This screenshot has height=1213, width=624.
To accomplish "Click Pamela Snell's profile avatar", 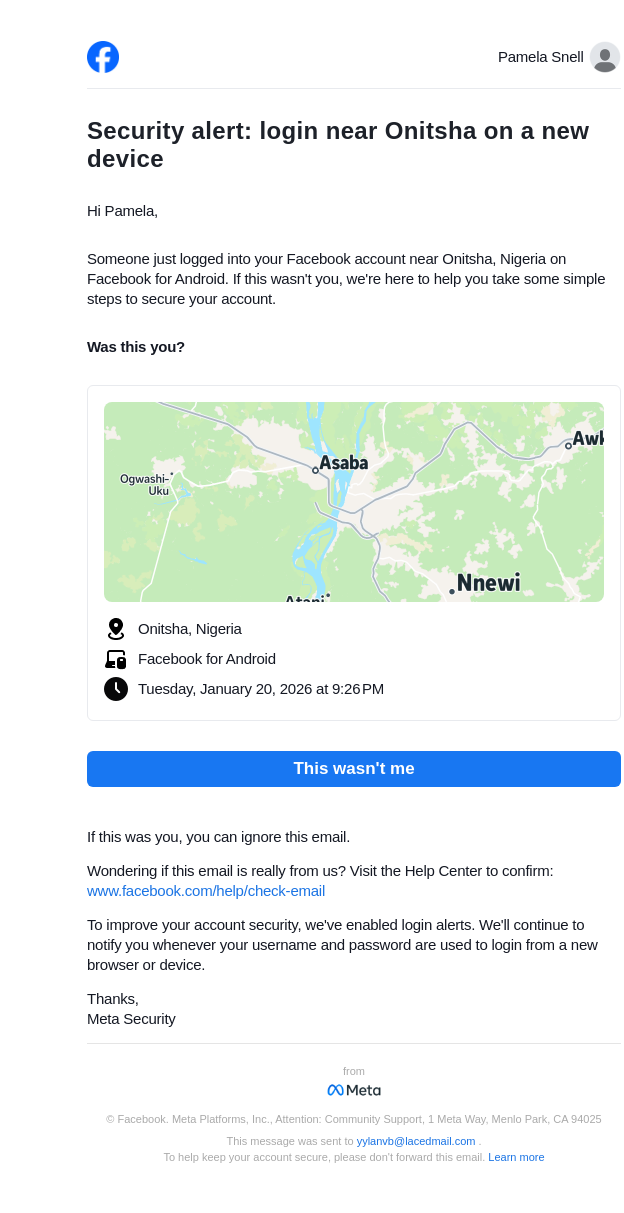I will pyautogui.click(x=604, y=57).
